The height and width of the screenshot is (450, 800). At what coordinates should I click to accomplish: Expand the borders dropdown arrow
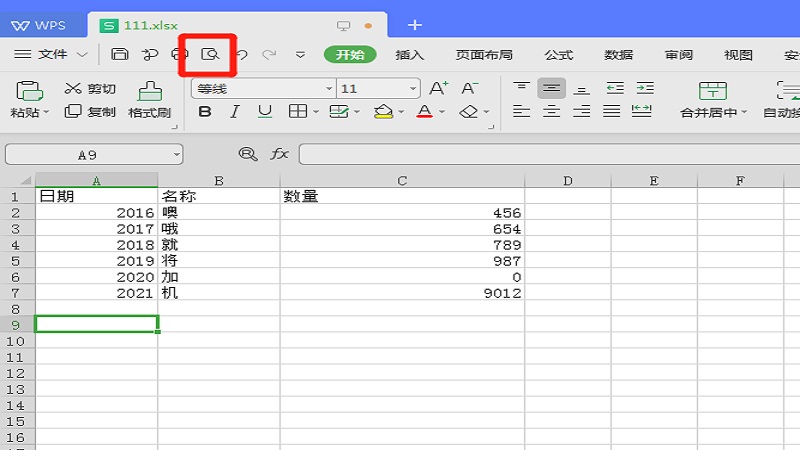(x=316, y=112)
